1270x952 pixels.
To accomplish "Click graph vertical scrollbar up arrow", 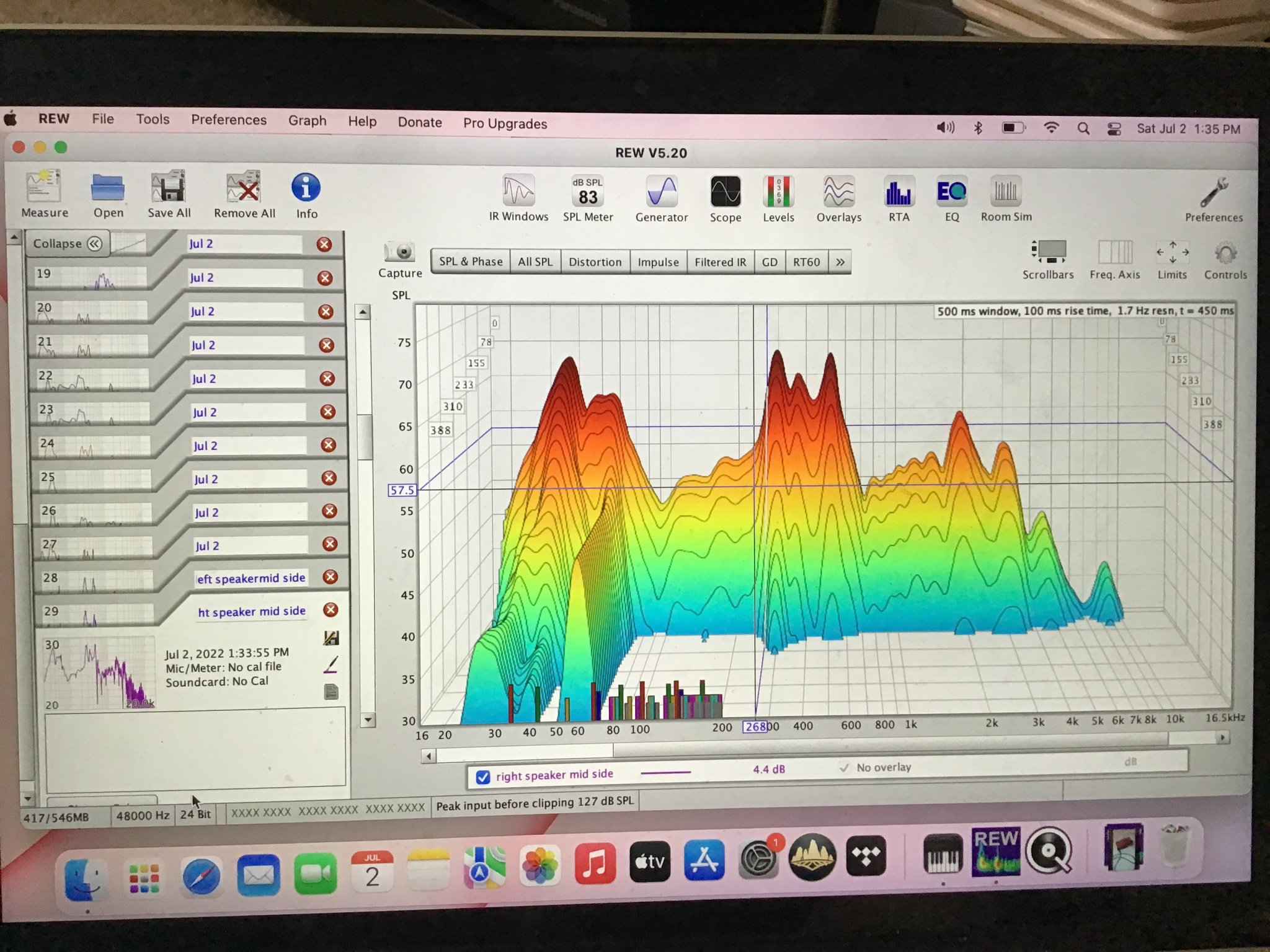I will pos(363,312).
